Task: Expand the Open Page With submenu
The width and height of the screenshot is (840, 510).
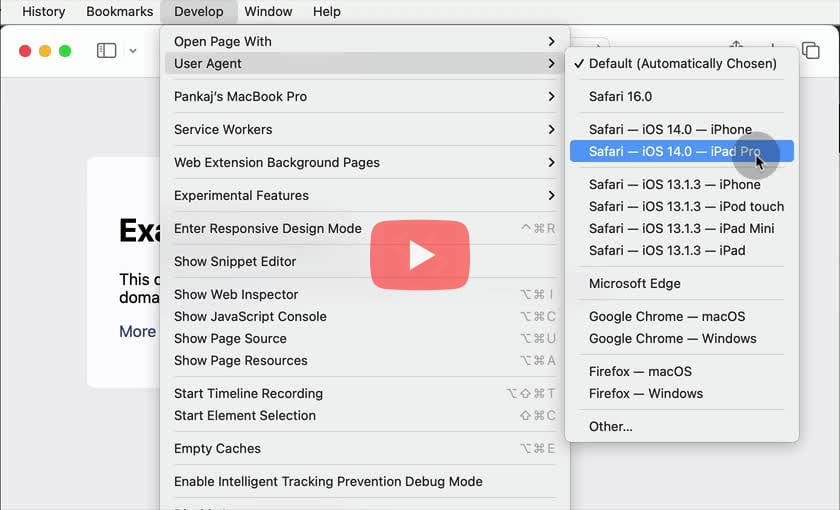Action: 364,41
